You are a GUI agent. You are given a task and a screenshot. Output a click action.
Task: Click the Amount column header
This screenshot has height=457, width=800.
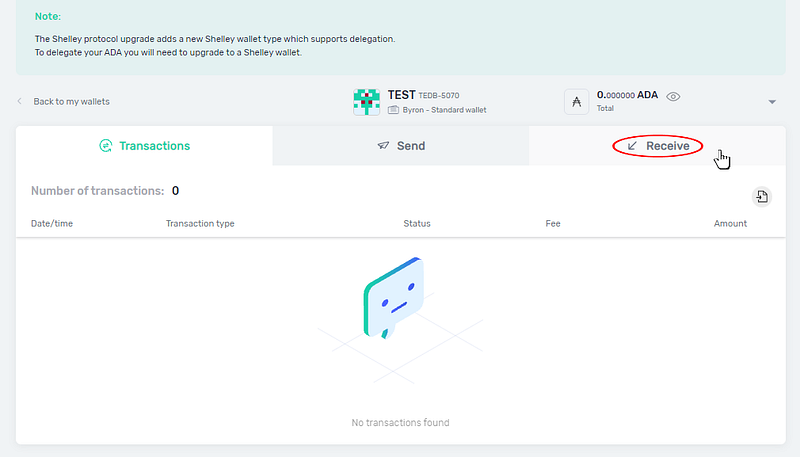(730, 223)
